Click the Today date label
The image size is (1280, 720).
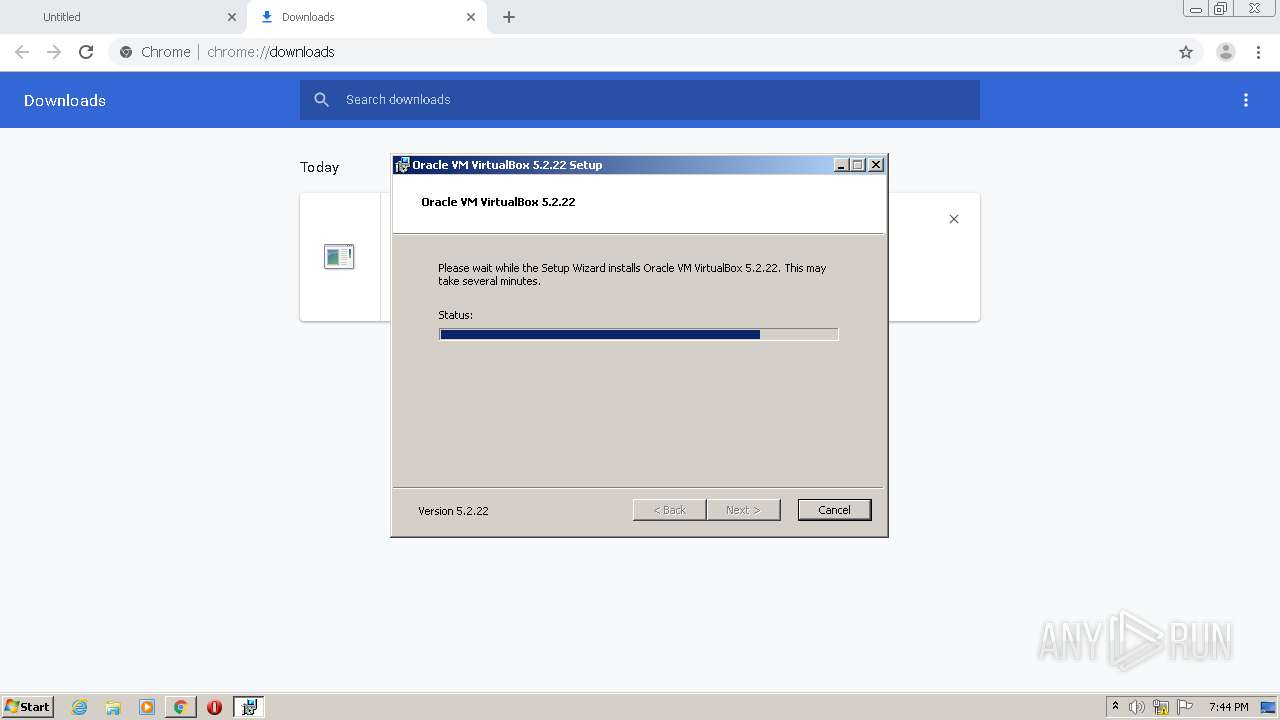pyautogui.click(x=319, y=167)
